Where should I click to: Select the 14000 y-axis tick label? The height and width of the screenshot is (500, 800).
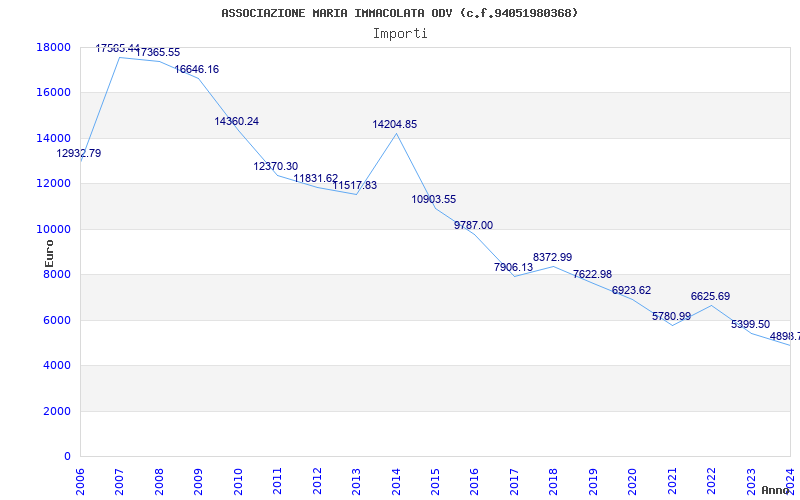click(x=54, y=138)
